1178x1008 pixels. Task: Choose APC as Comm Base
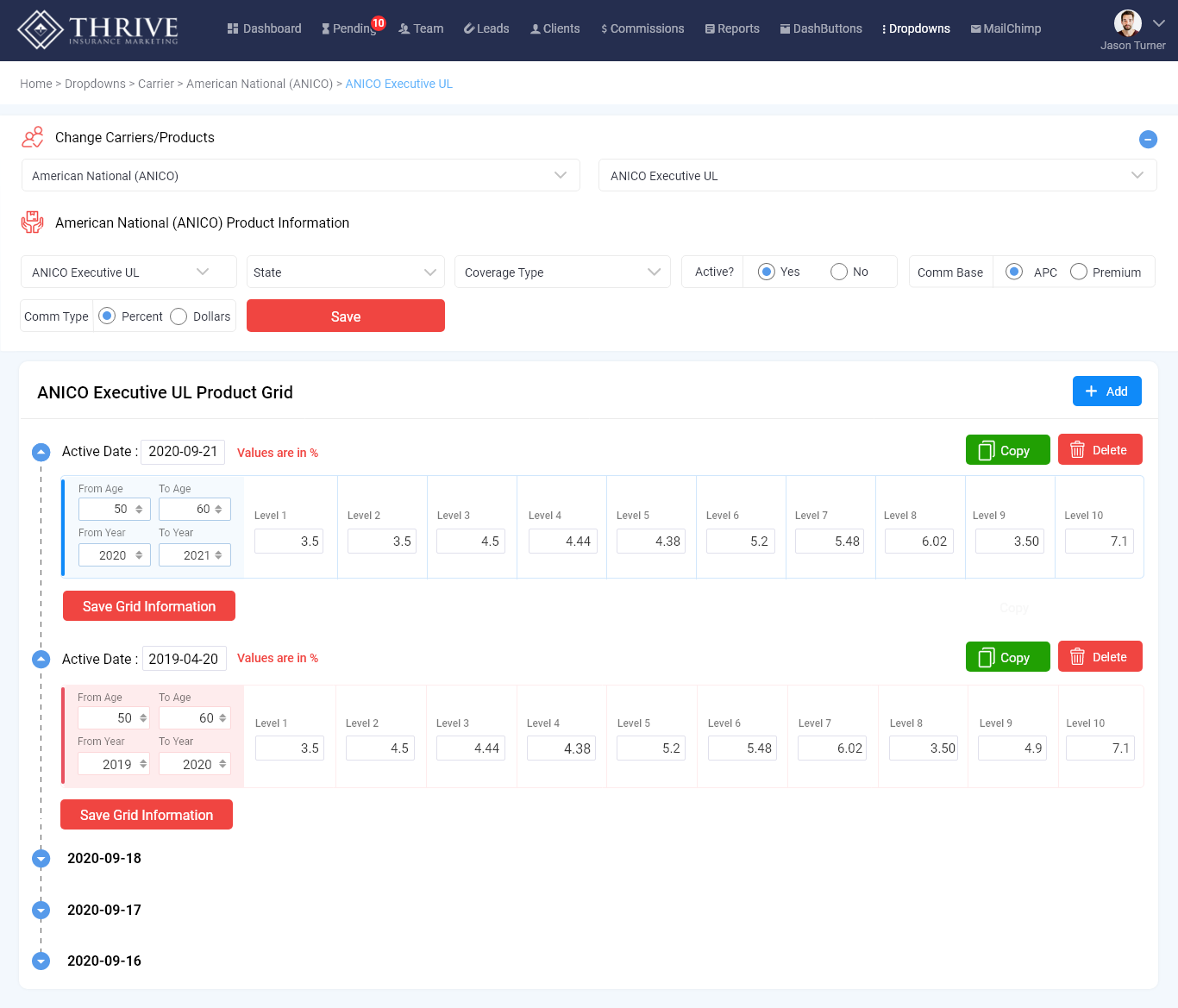tap(1014, 272)
